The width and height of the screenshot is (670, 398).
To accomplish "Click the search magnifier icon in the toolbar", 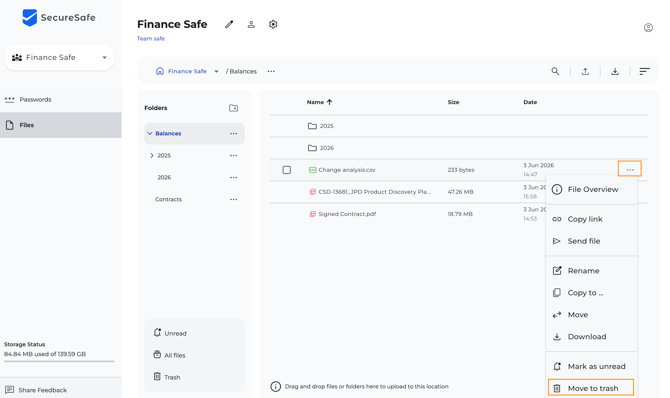I will click(x=555, y=71).
